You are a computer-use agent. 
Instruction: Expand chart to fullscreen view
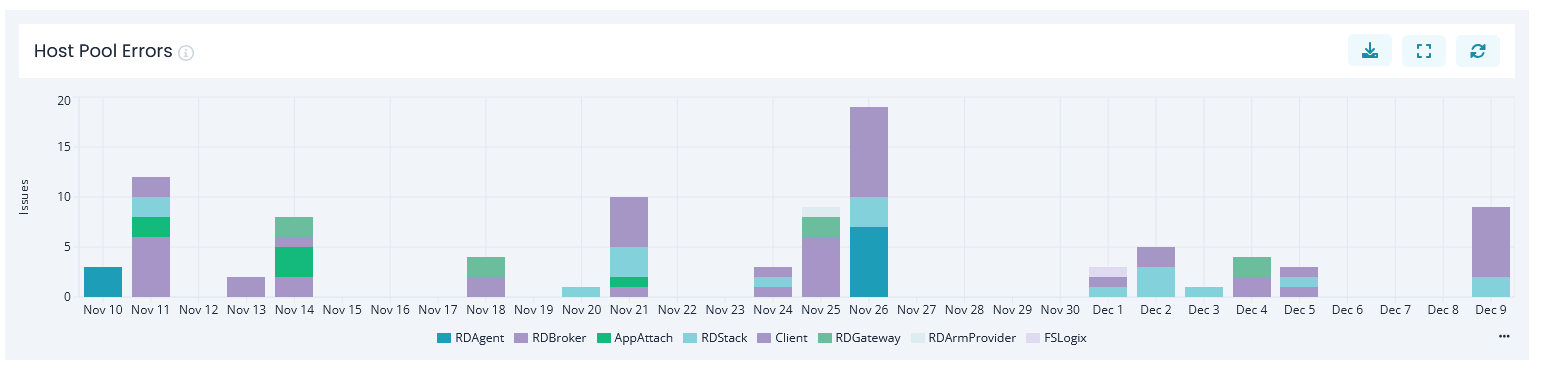(x=1424, y=50)
